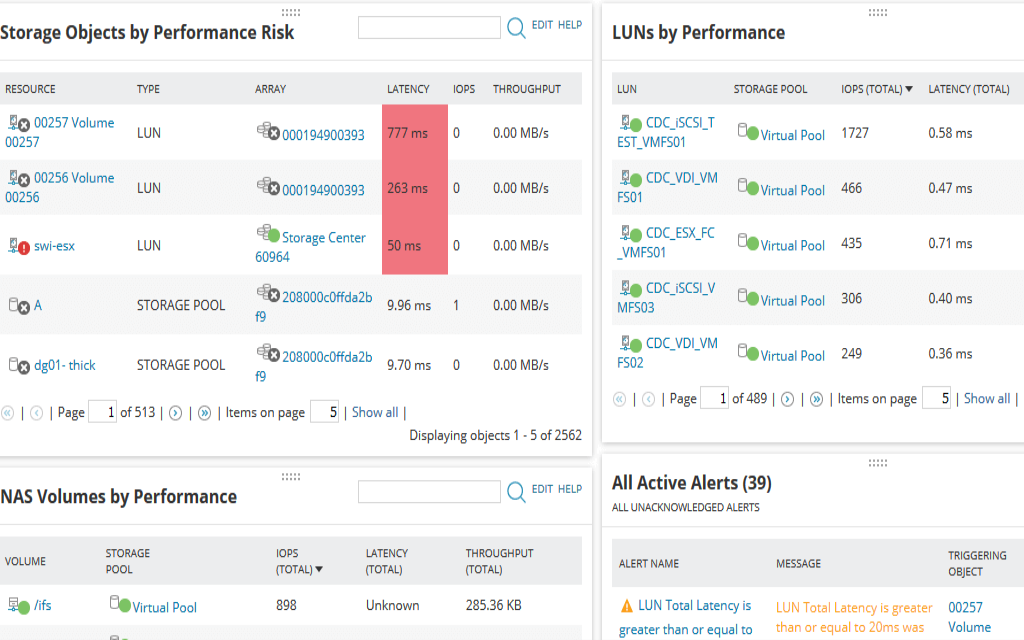Click the search icon in NAS Volumes widget
Viewport: 1024px width, 640px height.
[516, 491]
